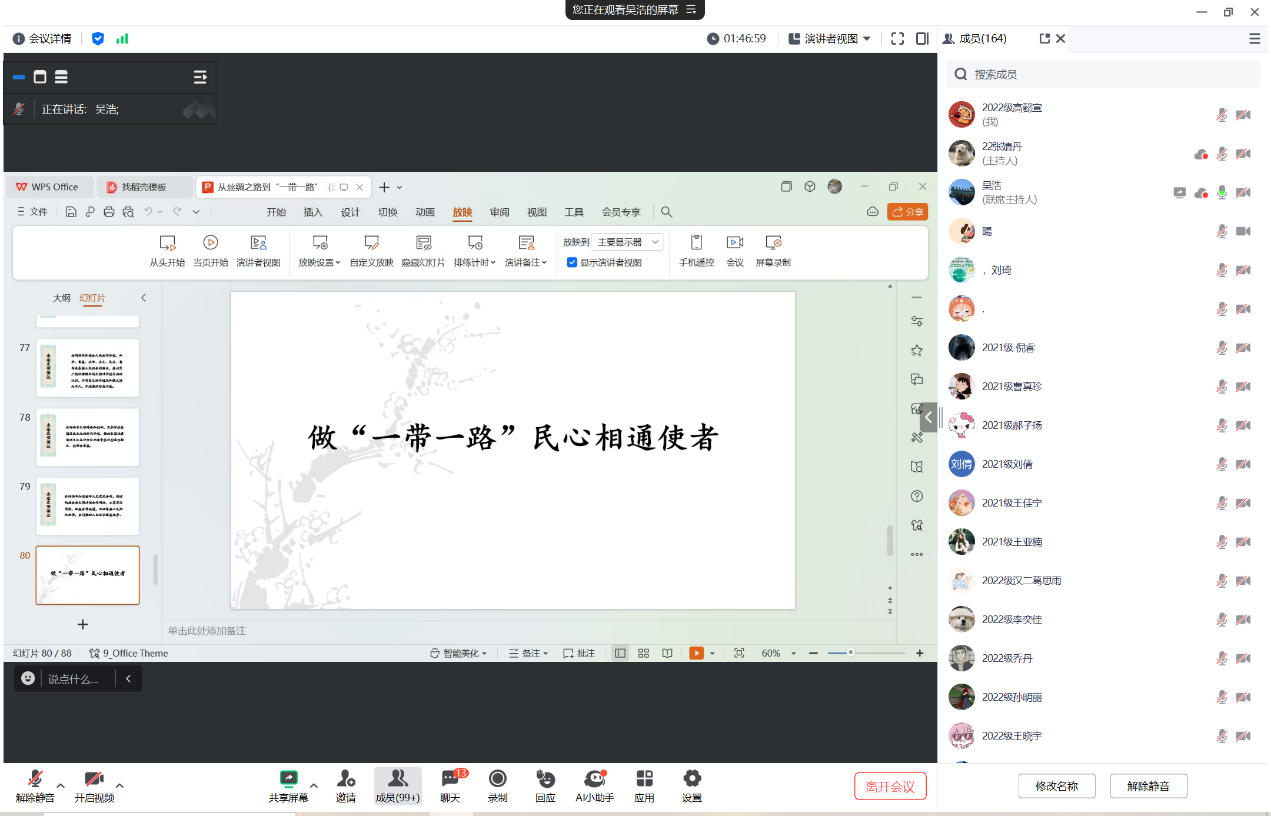Open the meeting Settings icon (设置)
The image size is (1271, 816).
click(x=692, y=779)
